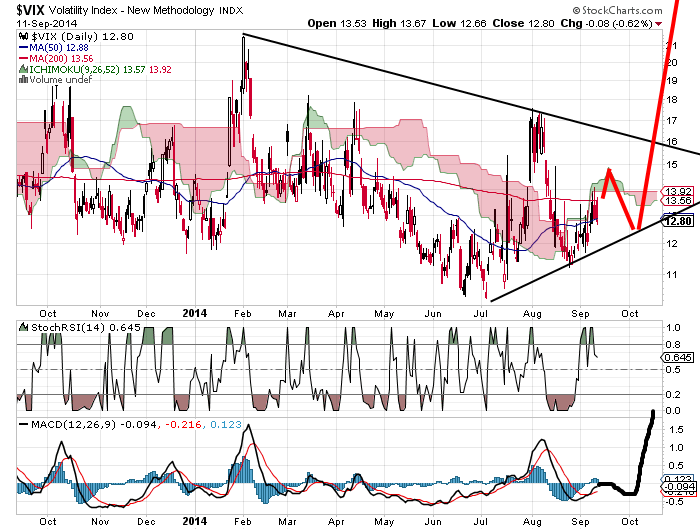
Task: Click the Close 12.80 value in header
Action: 523,23
